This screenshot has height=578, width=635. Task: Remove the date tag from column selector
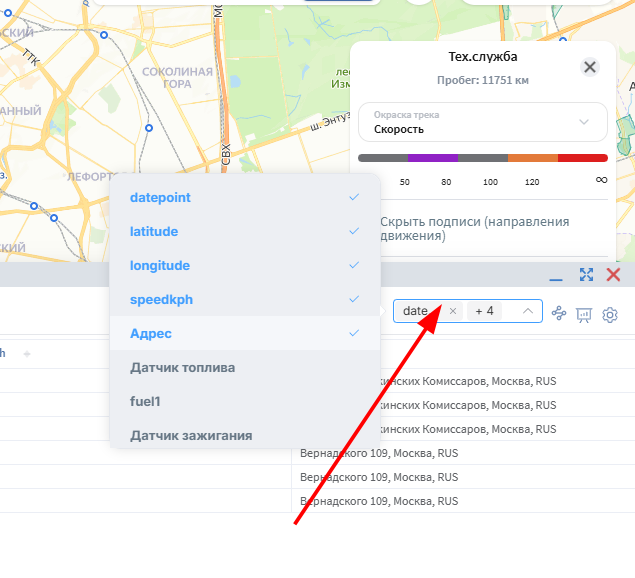point(453,311)
